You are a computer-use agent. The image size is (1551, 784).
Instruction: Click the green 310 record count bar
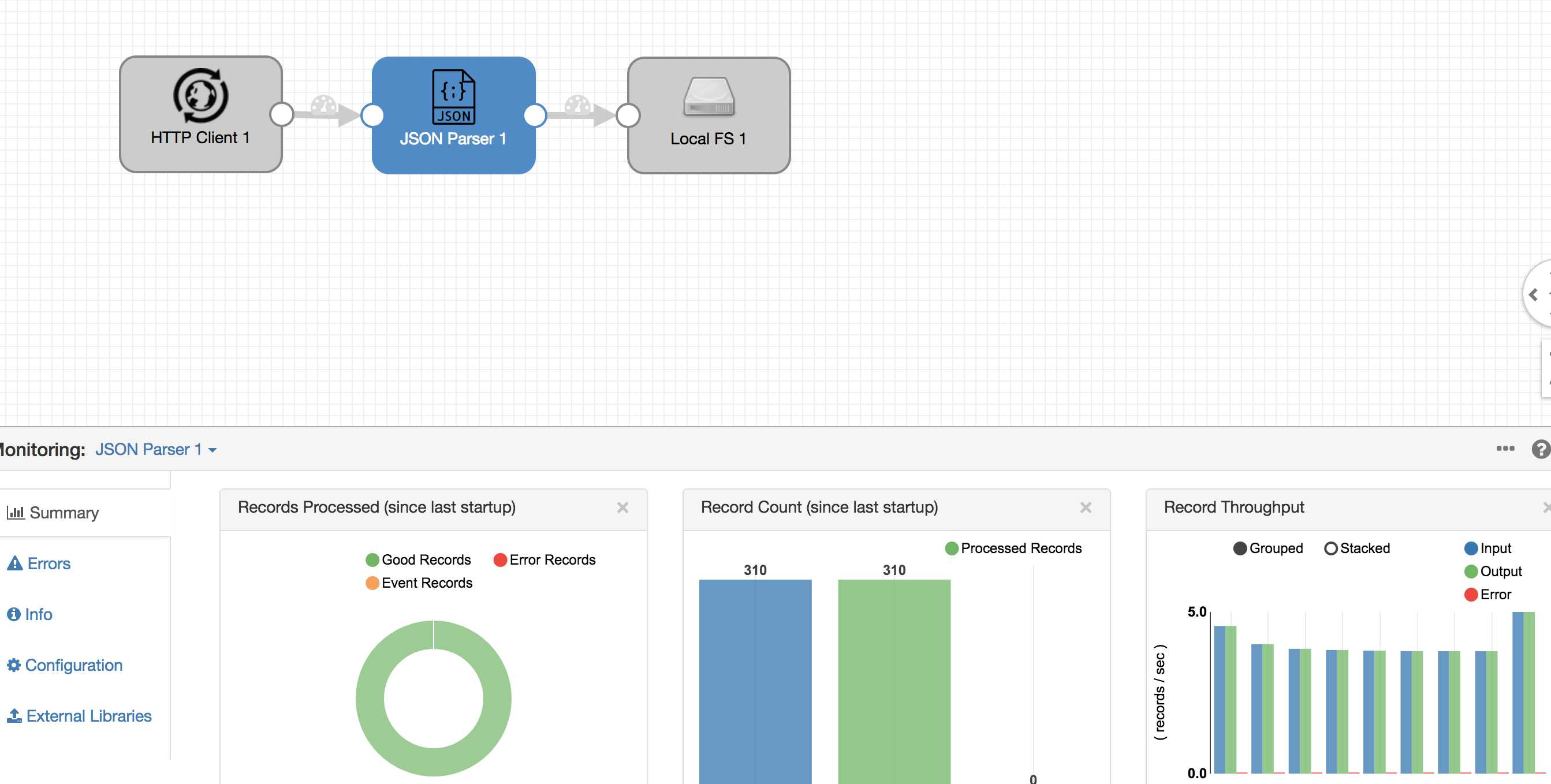coord(894,682)
